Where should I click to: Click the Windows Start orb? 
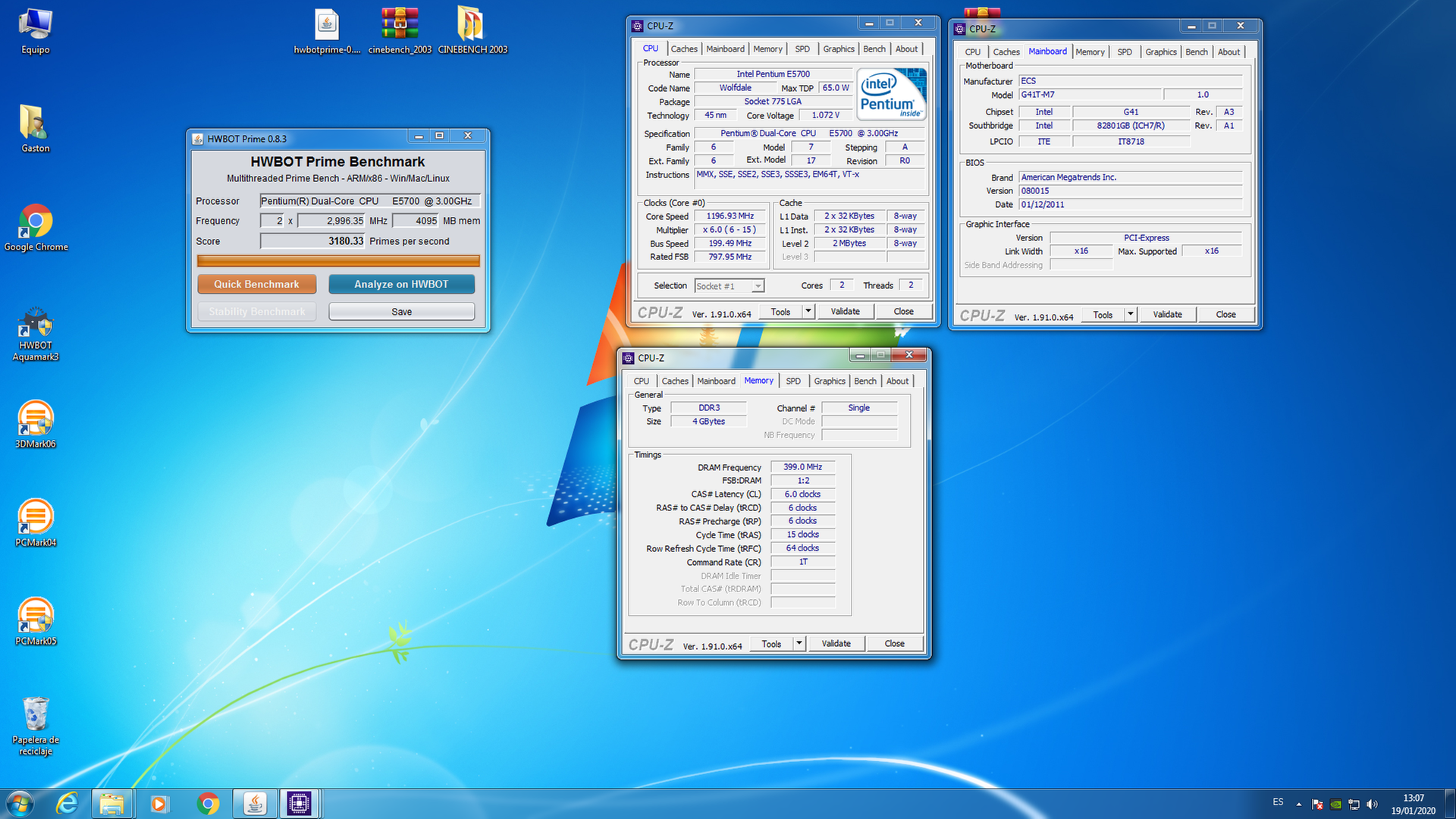tap(20, 804)
